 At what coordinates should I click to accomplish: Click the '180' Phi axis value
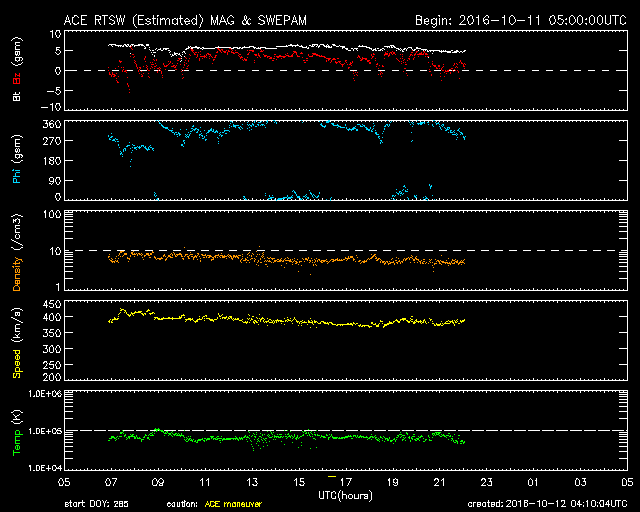[52, 161]
